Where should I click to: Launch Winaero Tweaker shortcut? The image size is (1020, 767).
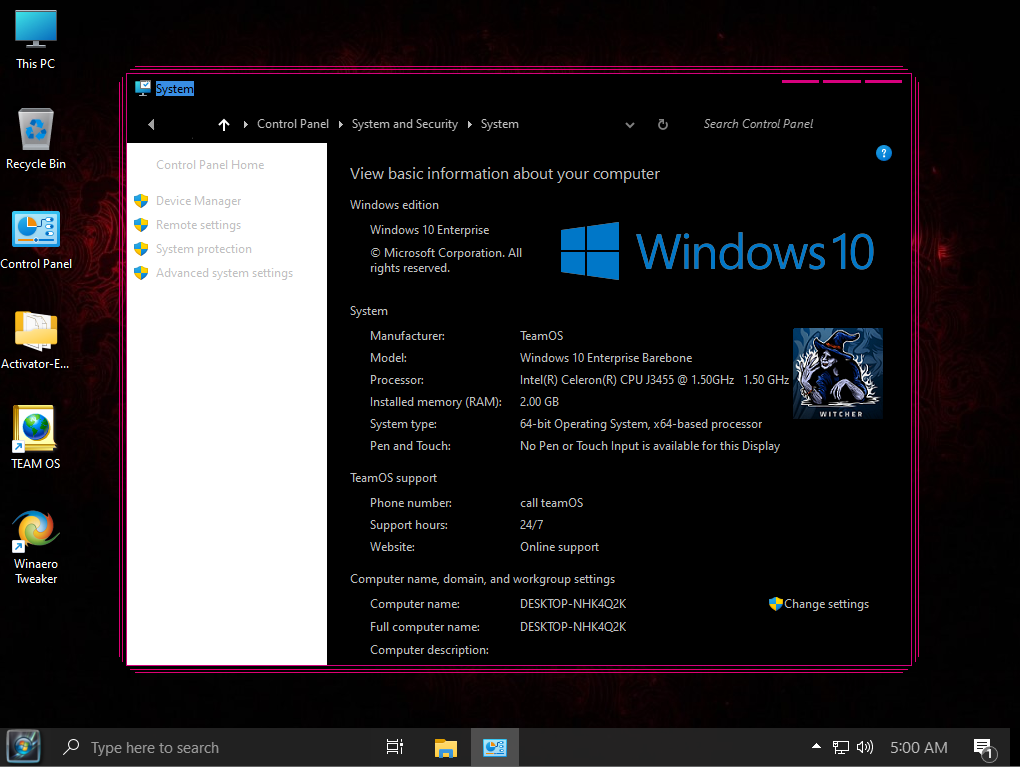(x=36, y=546)
